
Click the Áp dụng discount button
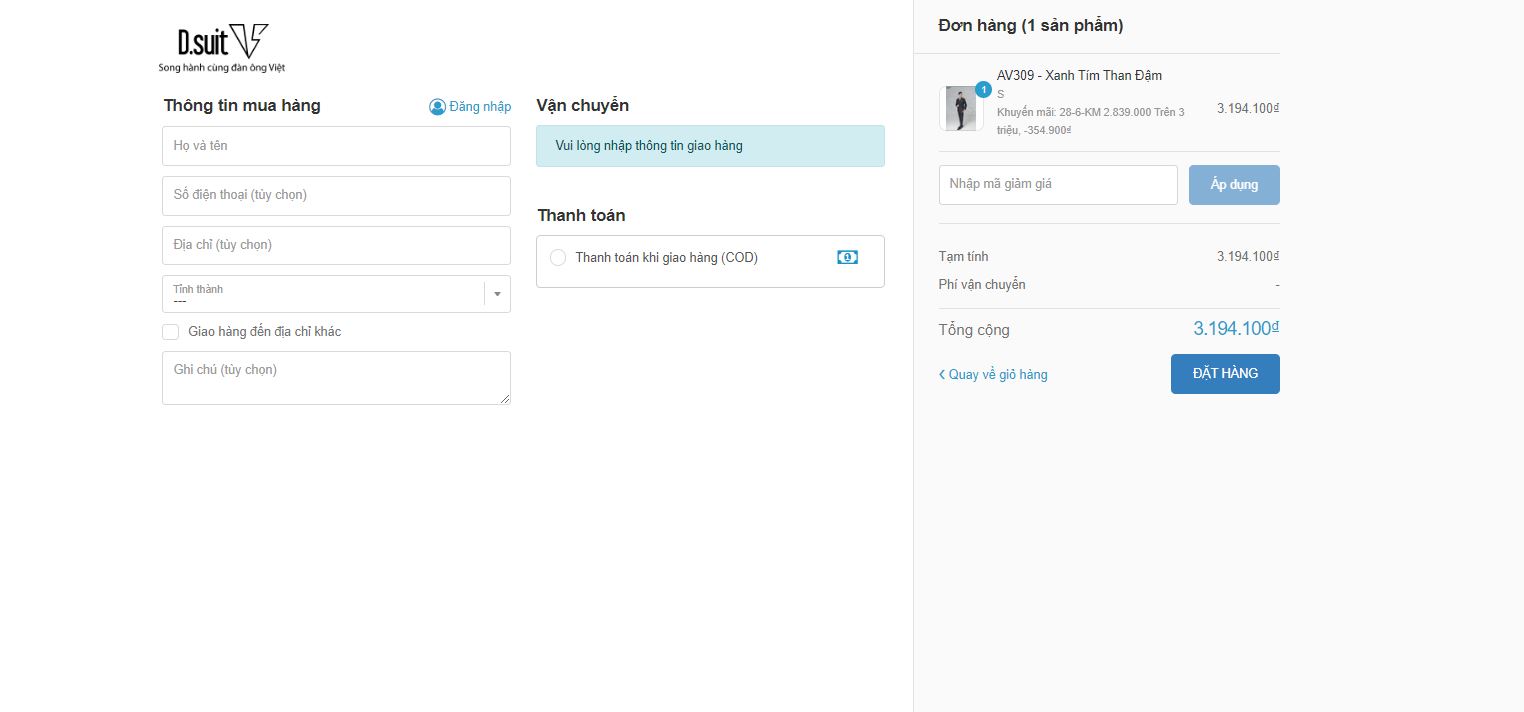(1233, 185)
